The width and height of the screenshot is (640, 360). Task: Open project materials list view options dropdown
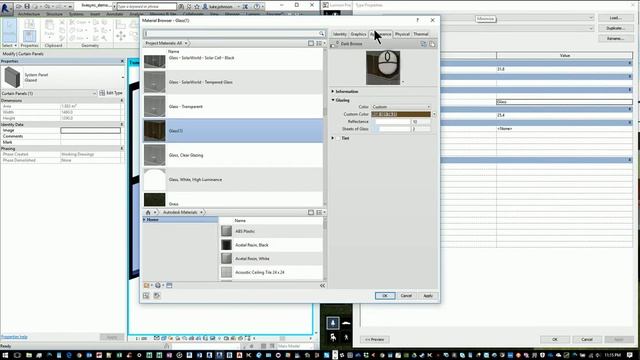320,43
